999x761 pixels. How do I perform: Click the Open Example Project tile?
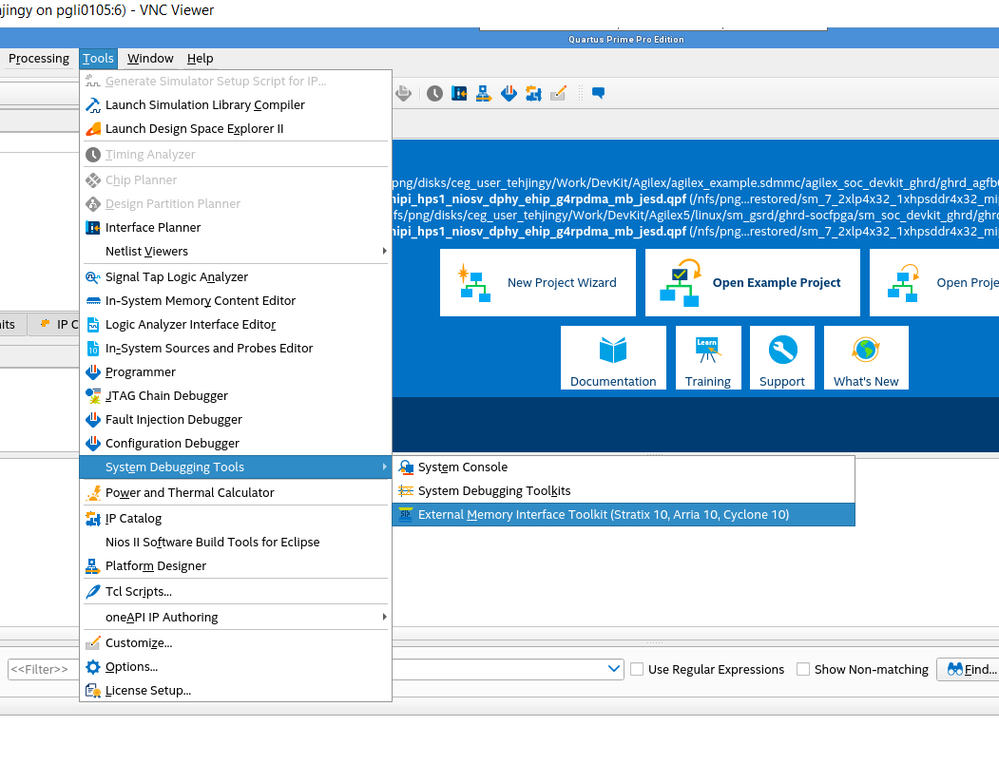pyautogui.click(x=752, y=282)
